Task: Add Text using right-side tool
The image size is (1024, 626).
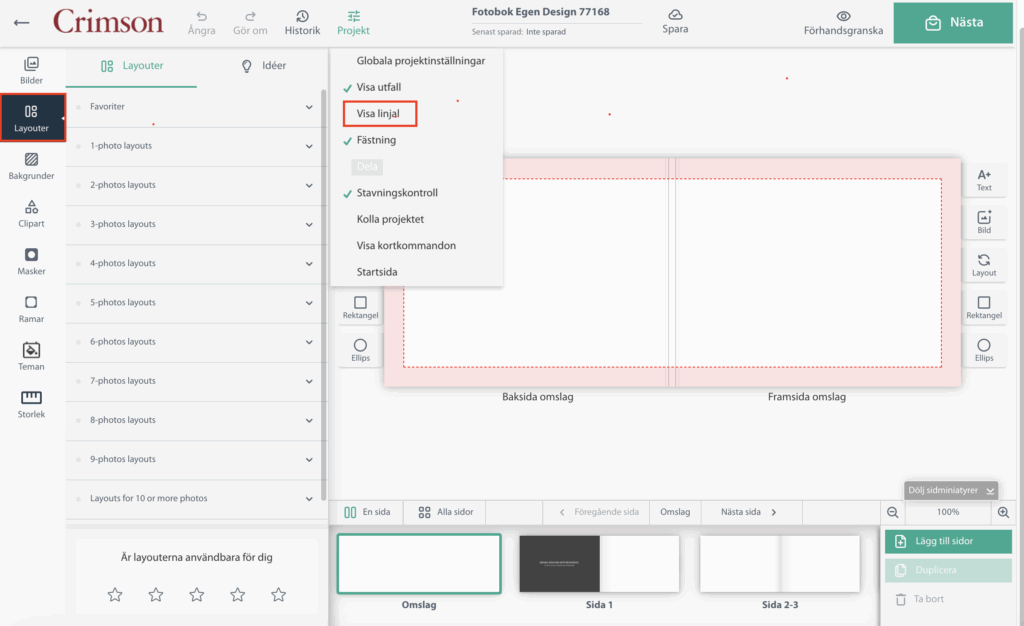Action: point(984,179)
